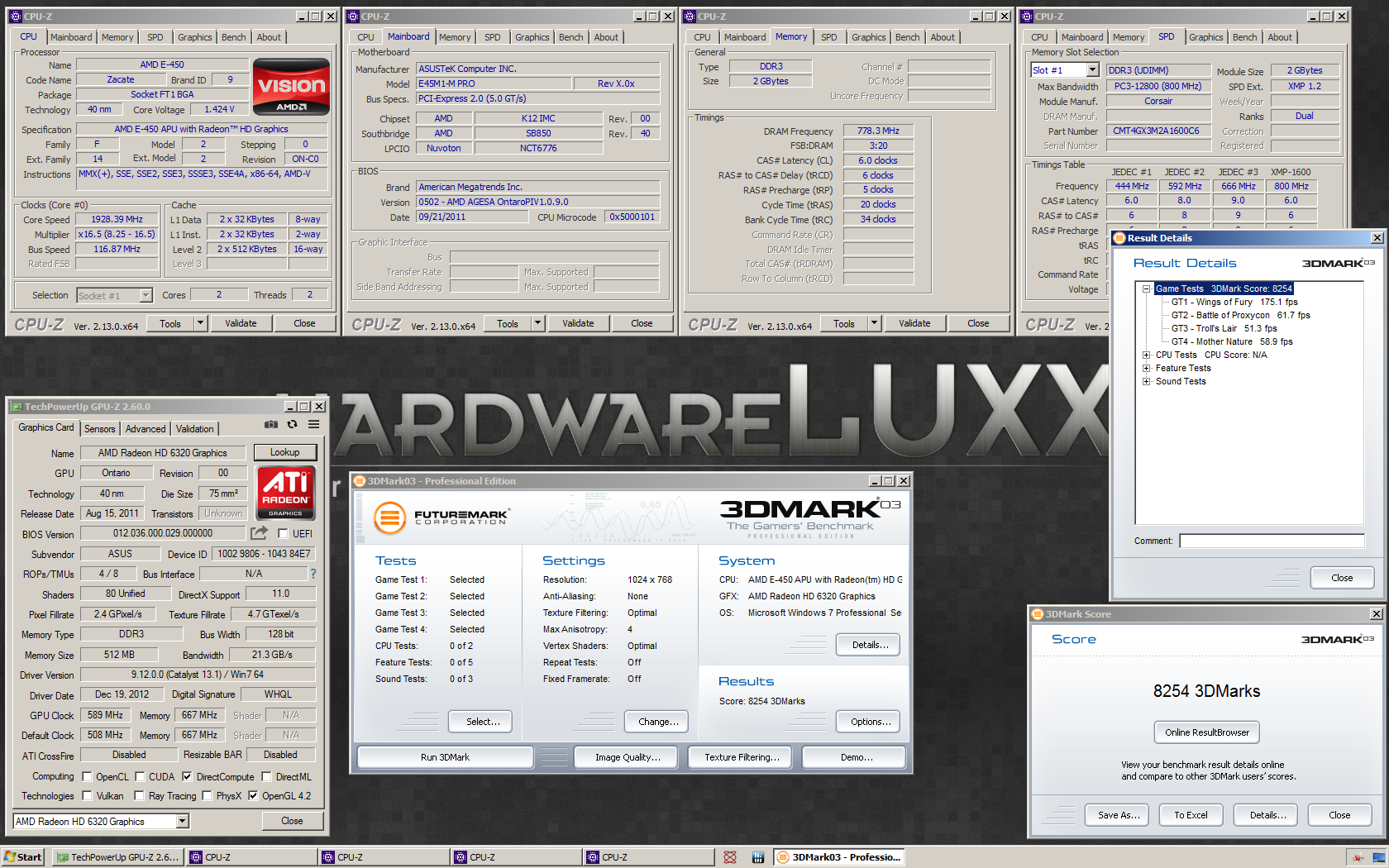
Task: Click the GPU-Z title bar icon
Action: 16,407
